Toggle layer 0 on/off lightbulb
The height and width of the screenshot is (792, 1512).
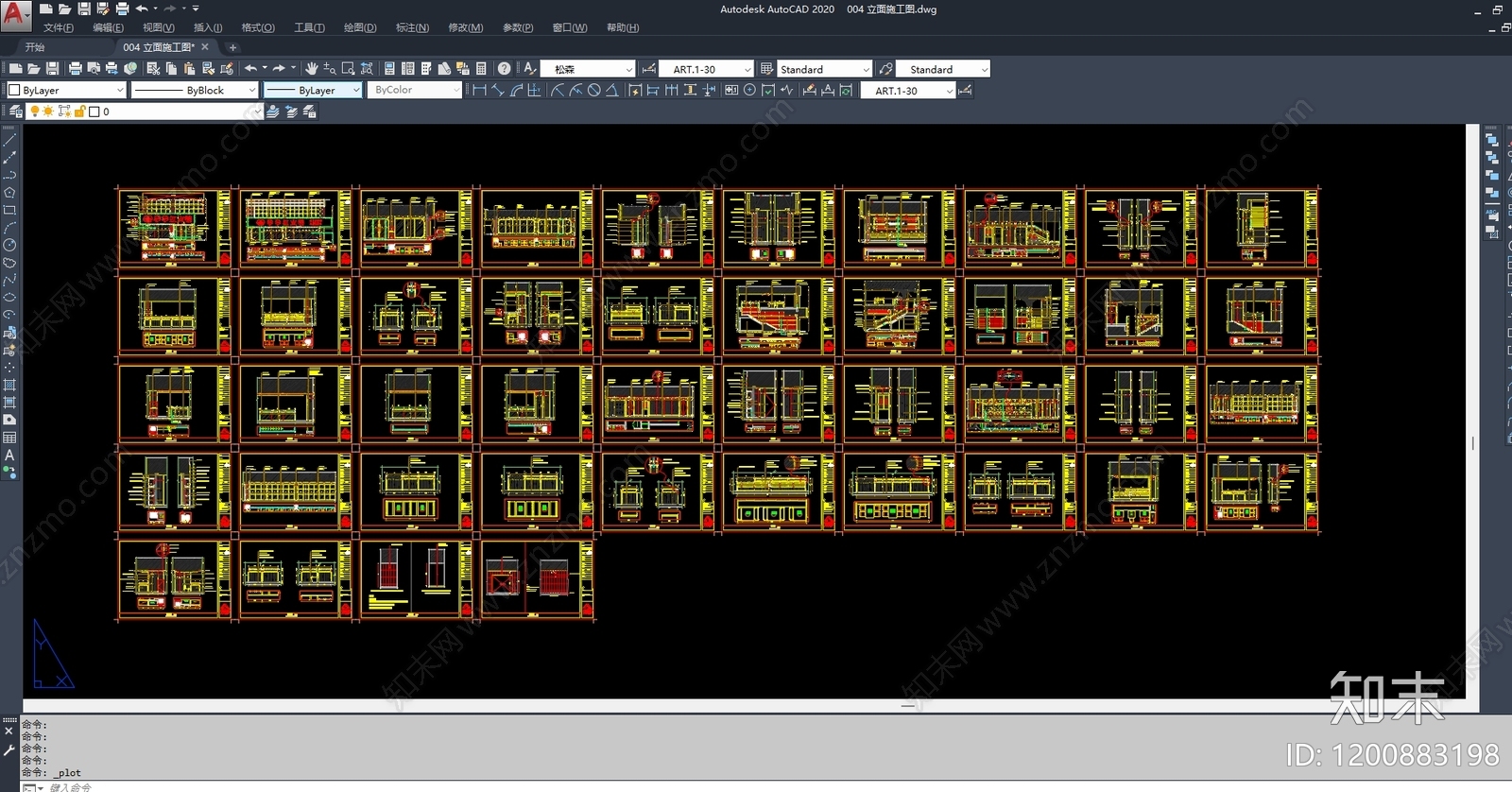tap(35, 112)
